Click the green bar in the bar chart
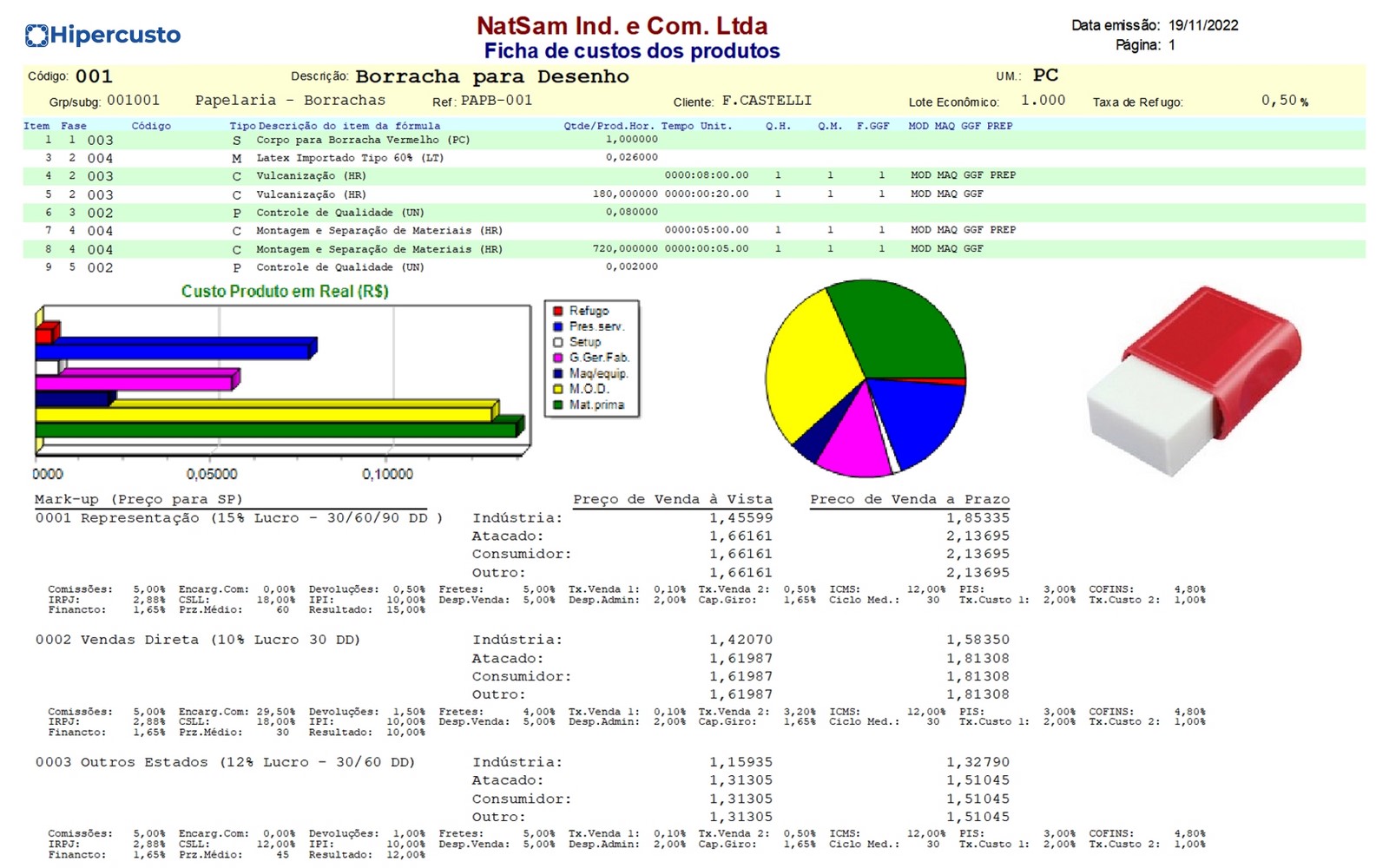This screenshot has width=1389, height=868. pos(280,428)
